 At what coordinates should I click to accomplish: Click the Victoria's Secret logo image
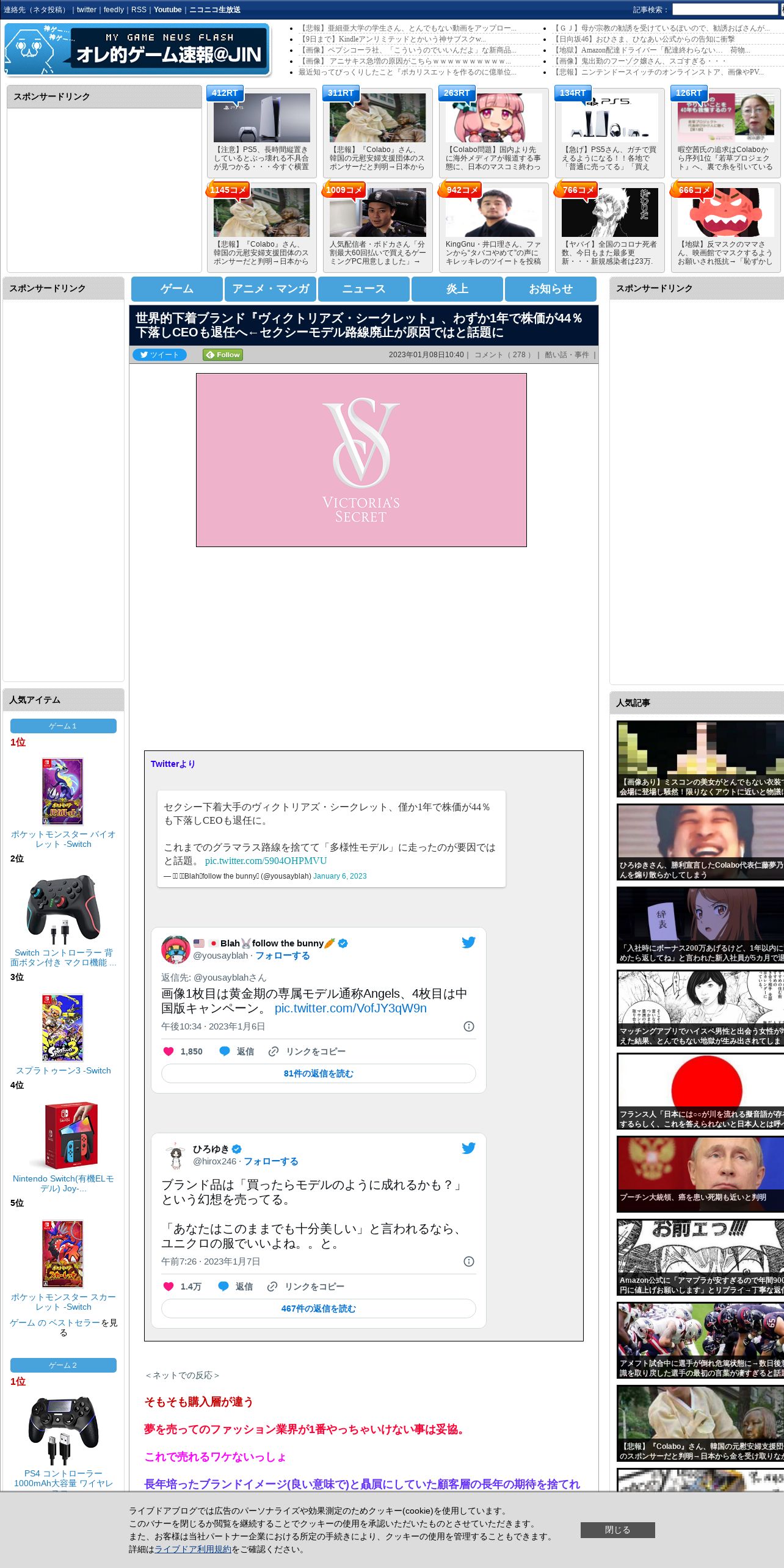[361, 460]
